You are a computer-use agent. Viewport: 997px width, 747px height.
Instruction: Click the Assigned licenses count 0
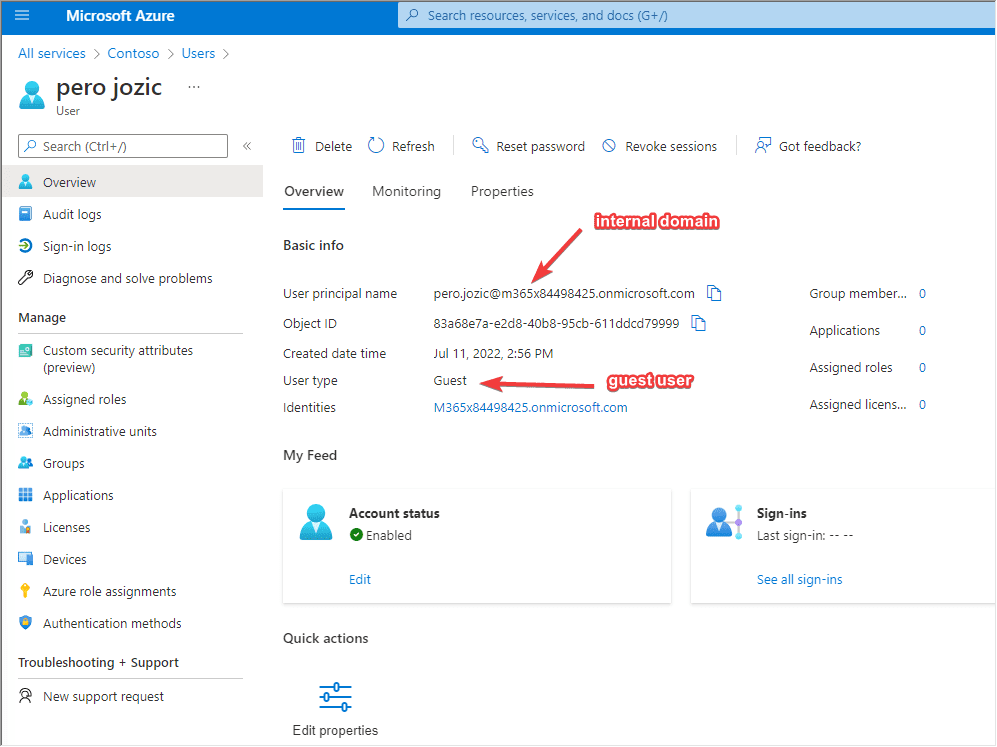tap(922, 404)
